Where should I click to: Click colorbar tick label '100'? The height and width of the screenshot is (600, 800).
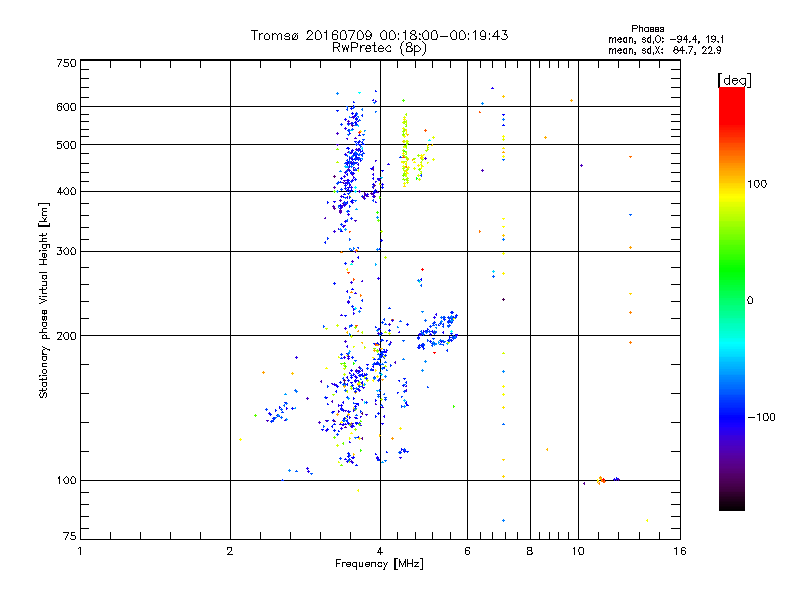click(757, 184)
